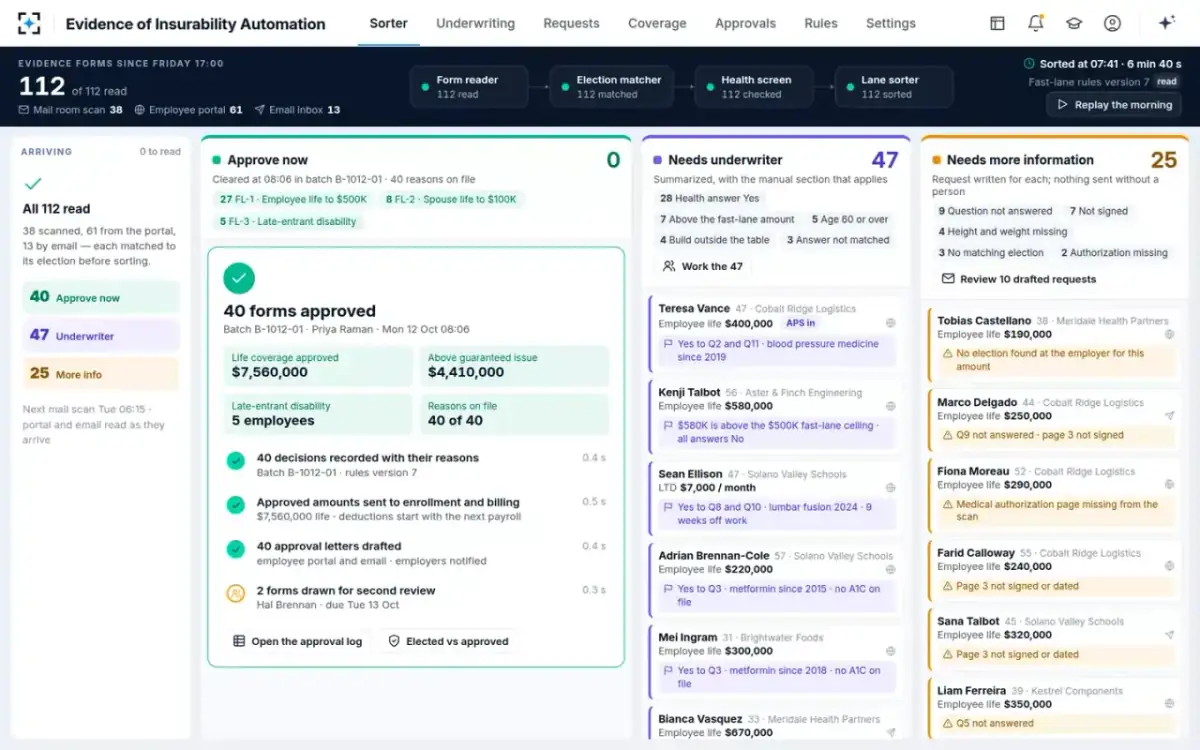
Task: Click the Life coverage approved $7,560,000 tile
Action: pyautogui.click(x=318, y=366)
